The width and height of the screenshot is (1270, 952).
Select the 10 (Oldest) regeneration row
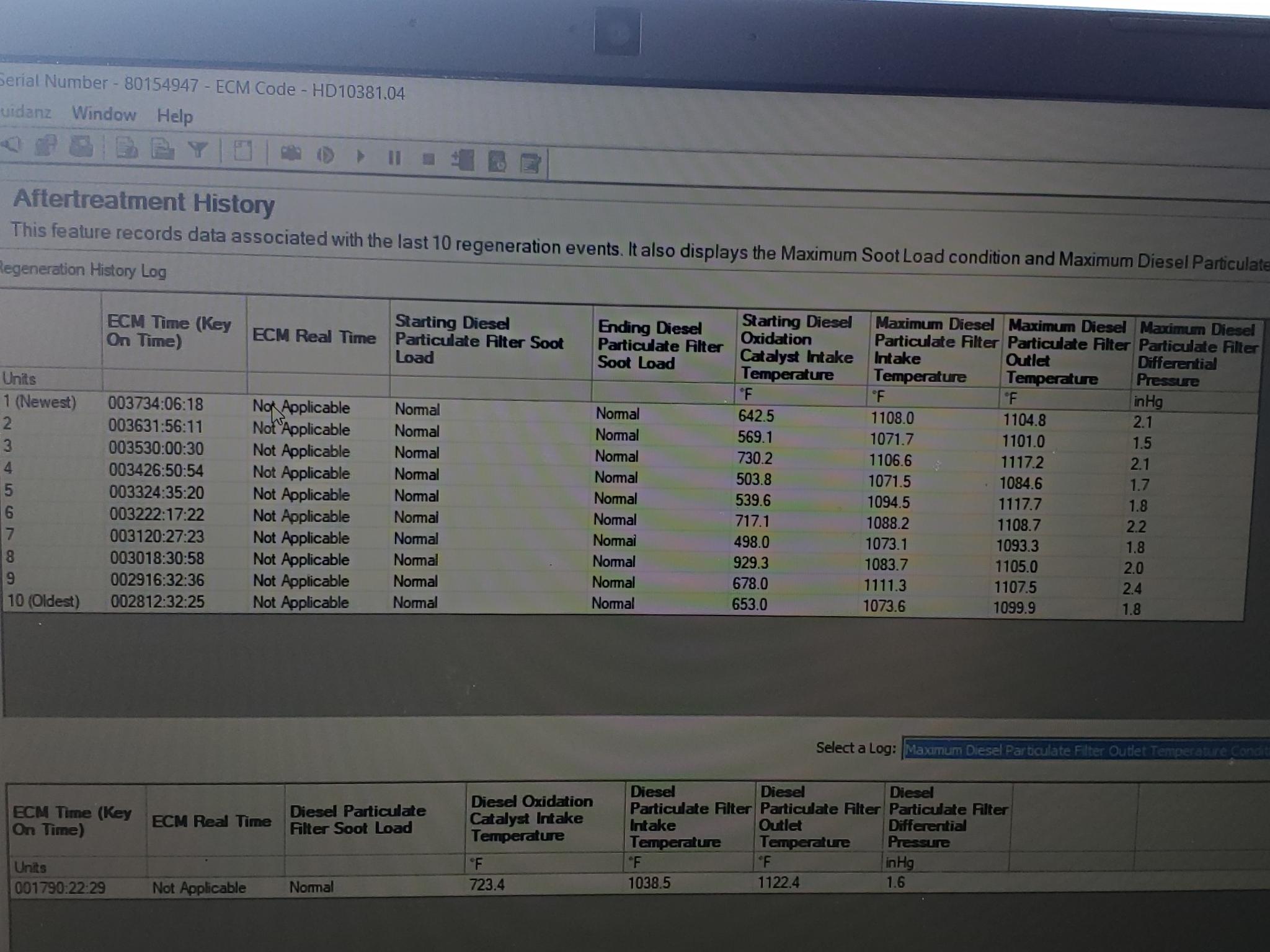pos(43,601)
